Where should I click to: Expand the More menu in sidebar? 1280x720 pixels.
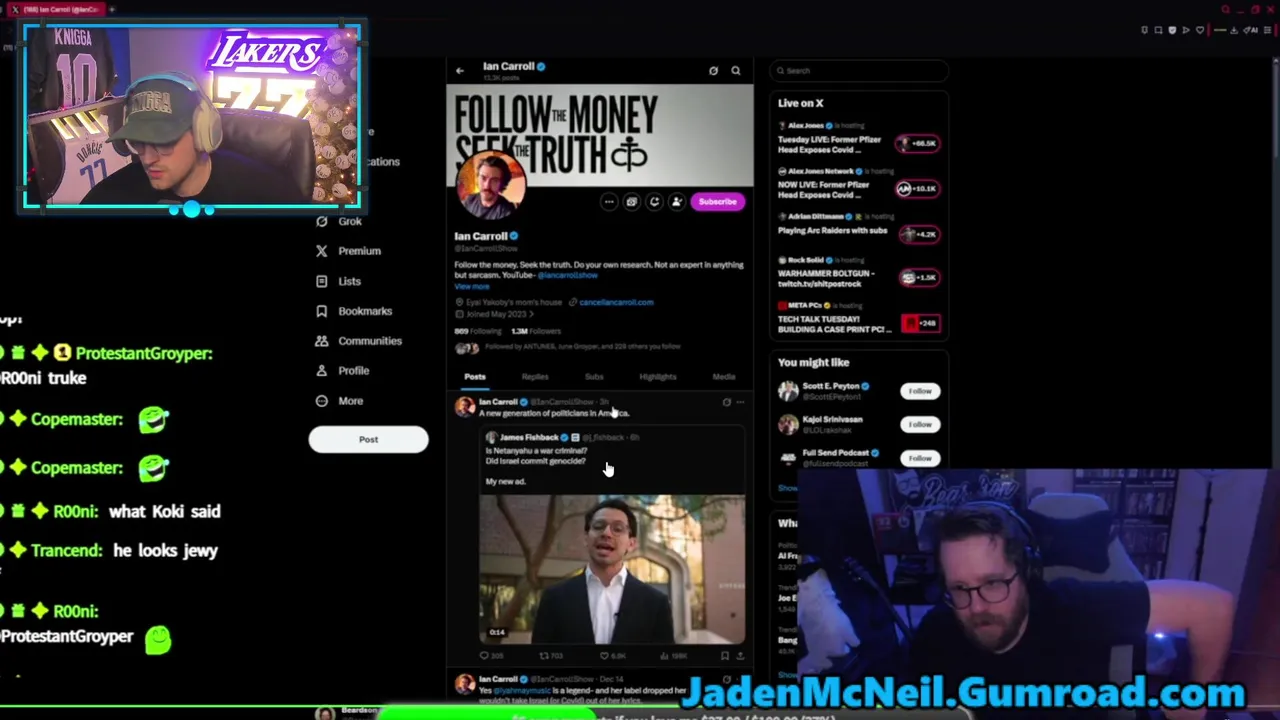point(350,401)
